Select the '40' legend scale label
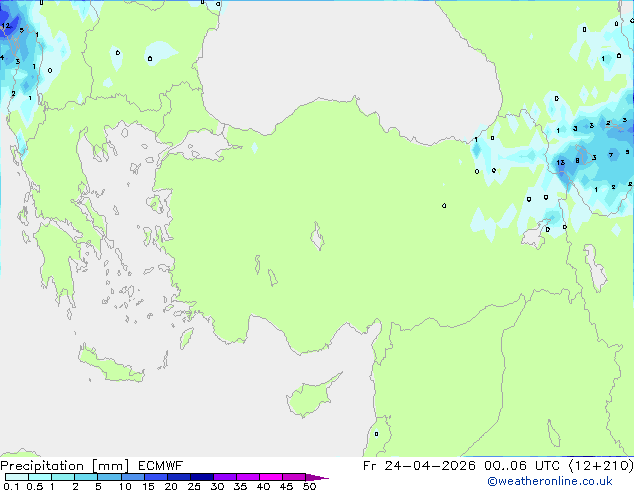This screenshot has width=634, height=490. 263,486
